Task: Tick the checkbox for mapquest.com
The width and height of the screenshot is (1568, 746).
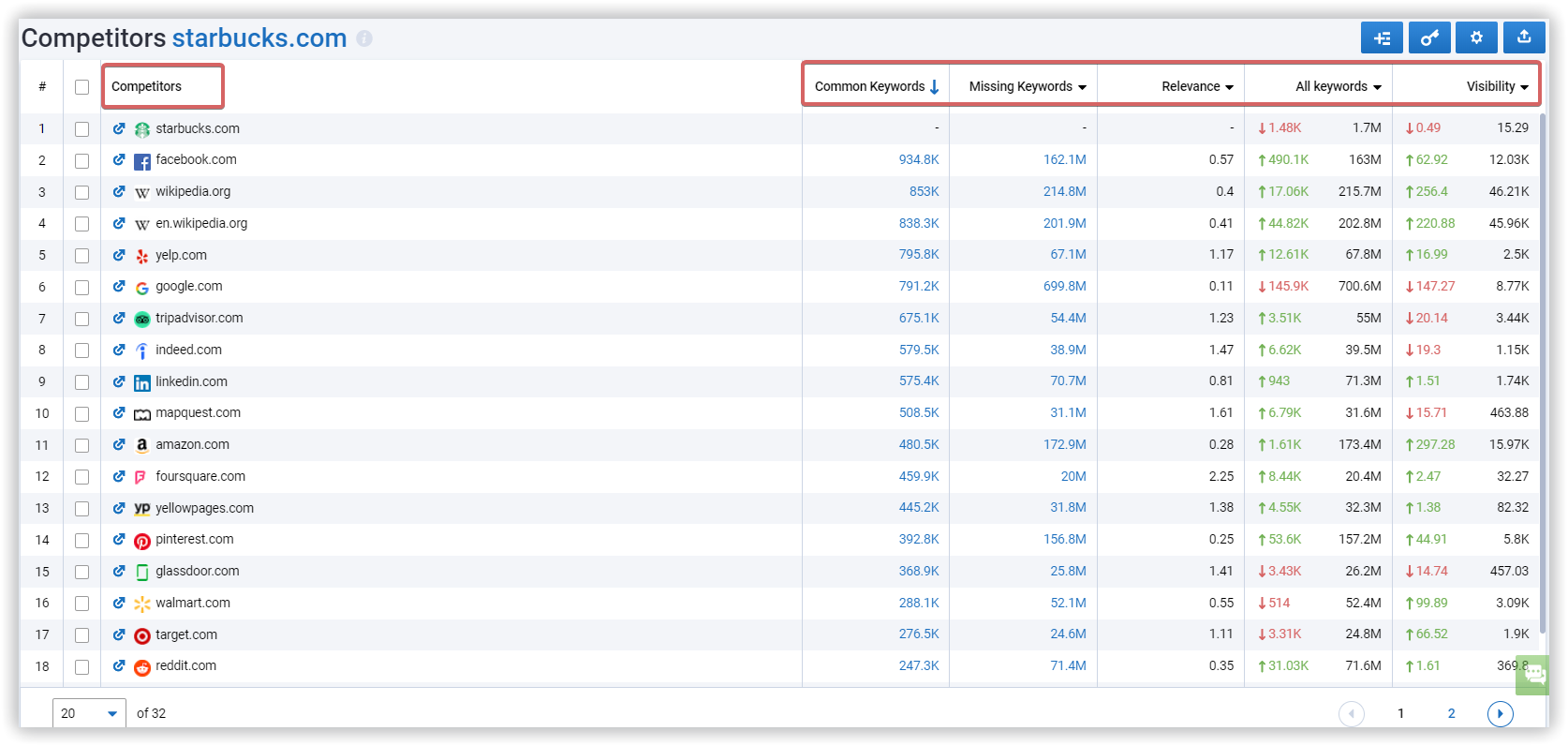Action: (x=81, y=413)
